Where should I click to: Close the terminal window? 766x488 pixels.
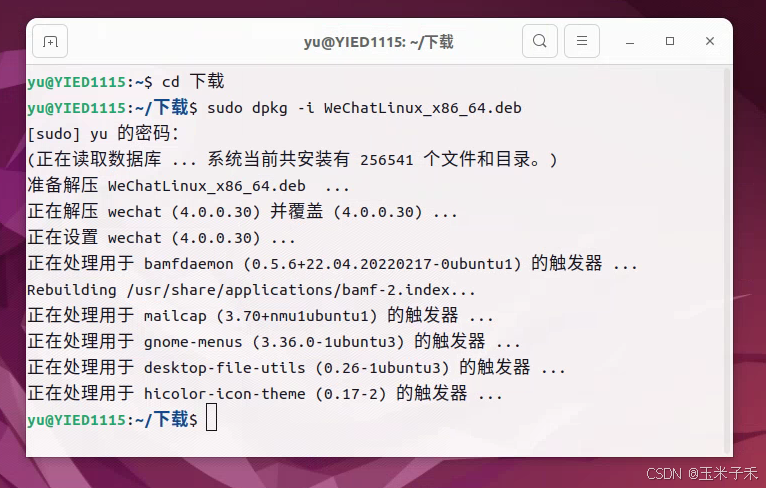710,42
